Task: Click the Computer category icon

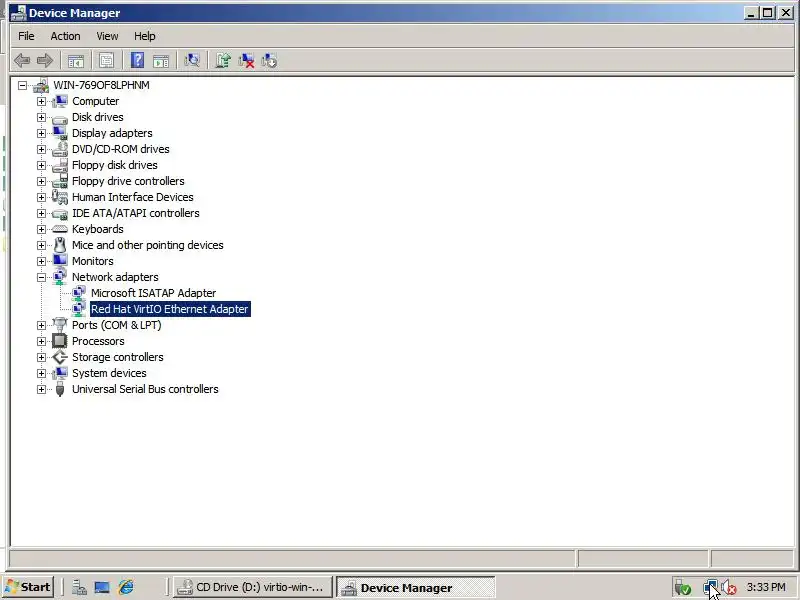Action: coord(60,101)
